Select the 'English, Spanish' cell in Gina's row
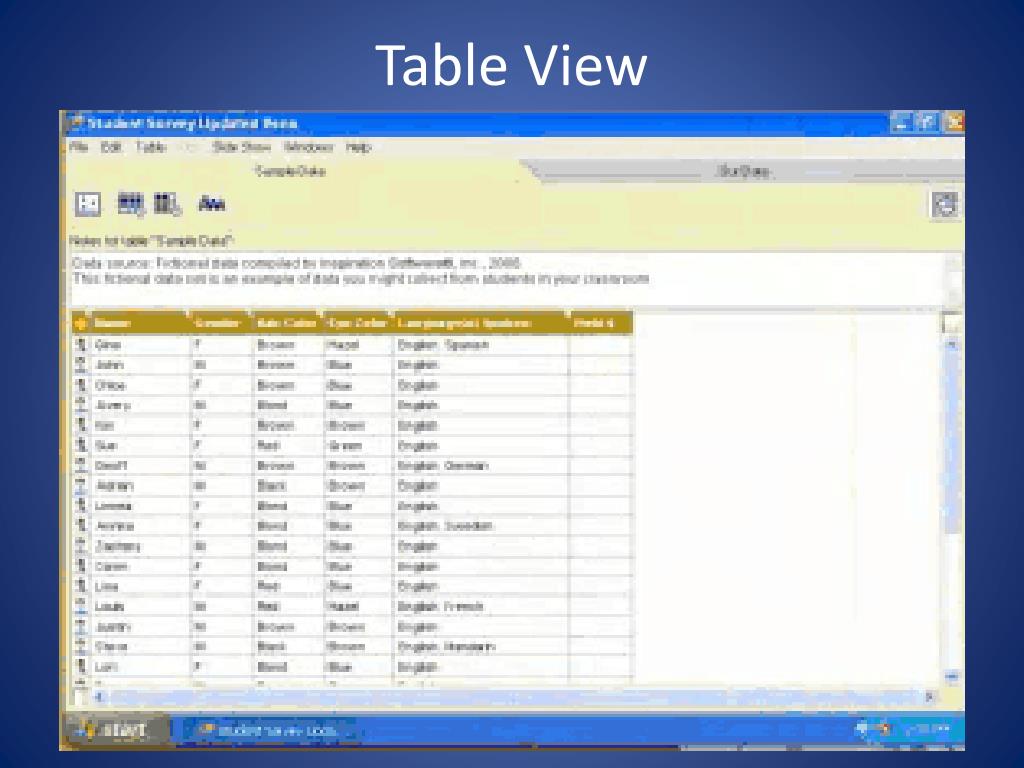1024x768 pixels. click(x=480, y=345)
